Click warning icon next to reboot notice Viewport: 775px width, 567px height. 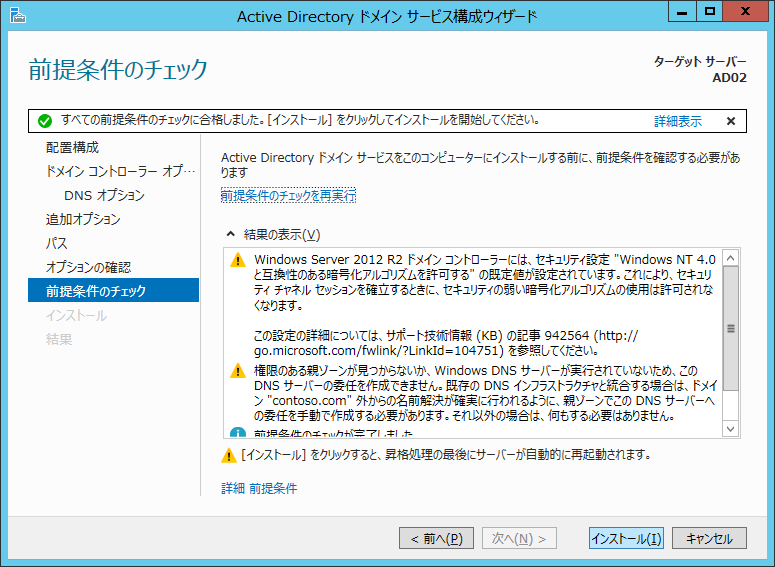(x=228, y=456)
